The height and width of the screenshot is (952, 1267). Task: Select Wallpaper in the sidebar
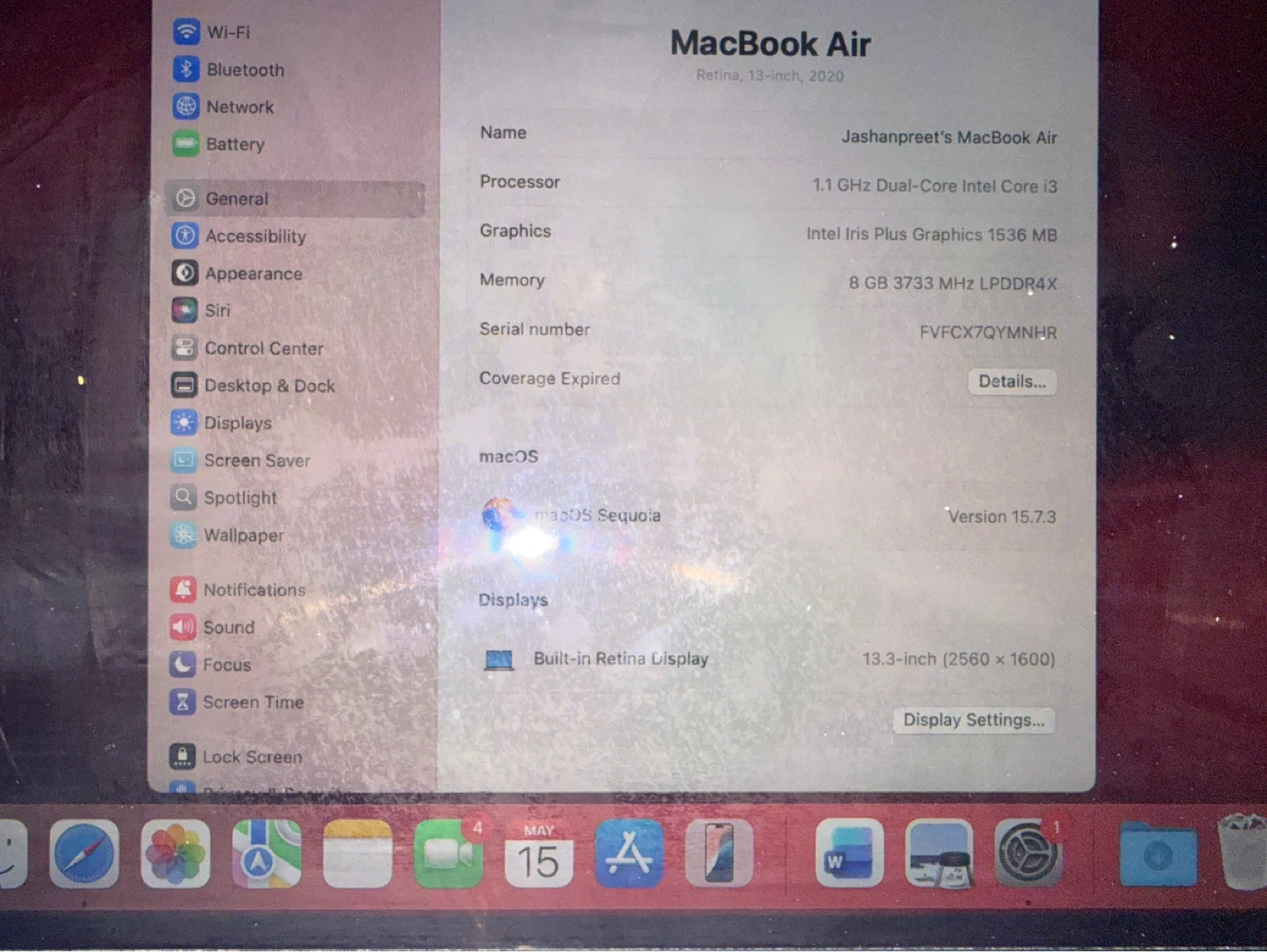[227, 535]
